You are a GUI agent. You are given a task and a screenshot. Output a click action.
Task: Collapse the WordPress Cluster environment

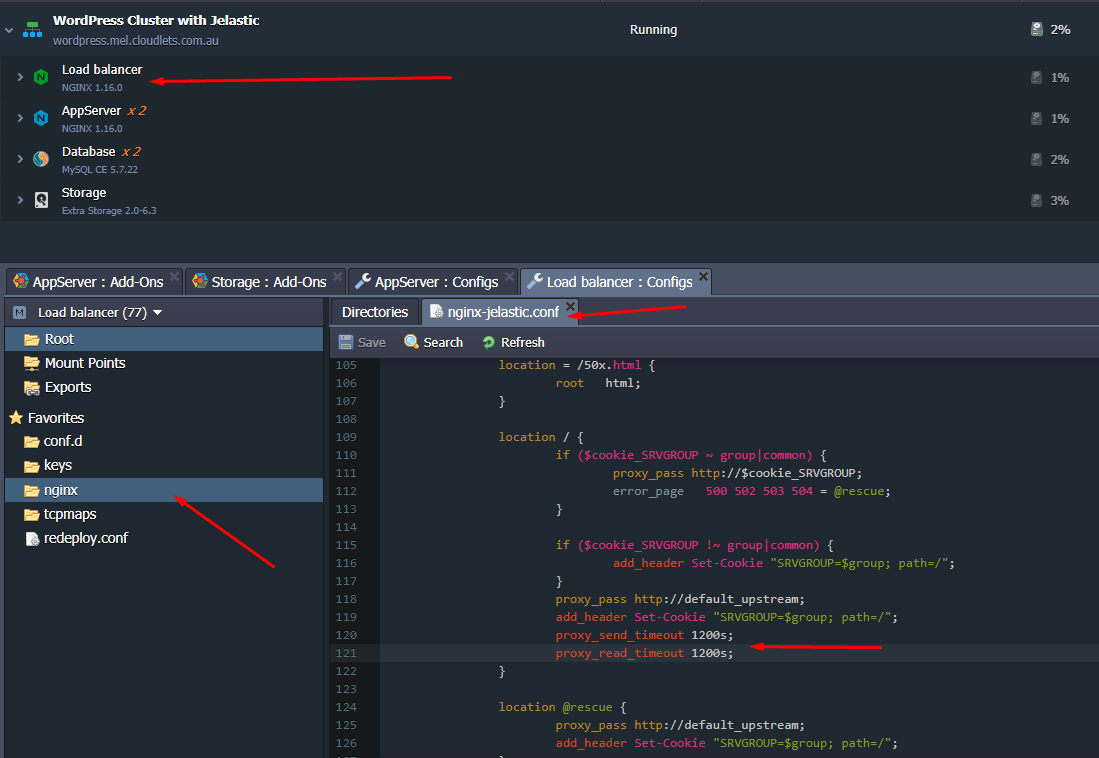tap(9, 31)
